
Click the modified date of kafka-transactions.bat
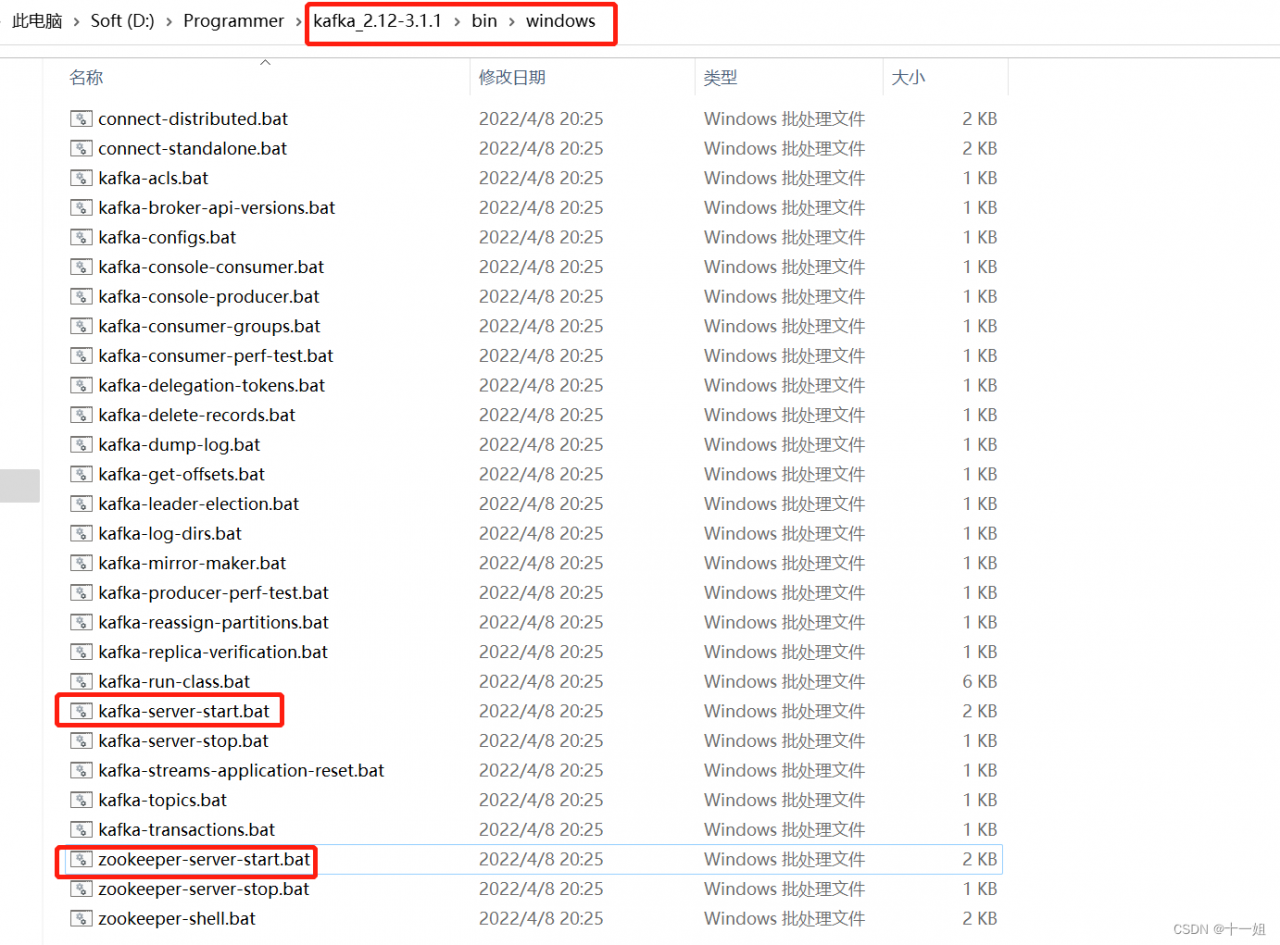pyautogui.click(x=541, y=830)
